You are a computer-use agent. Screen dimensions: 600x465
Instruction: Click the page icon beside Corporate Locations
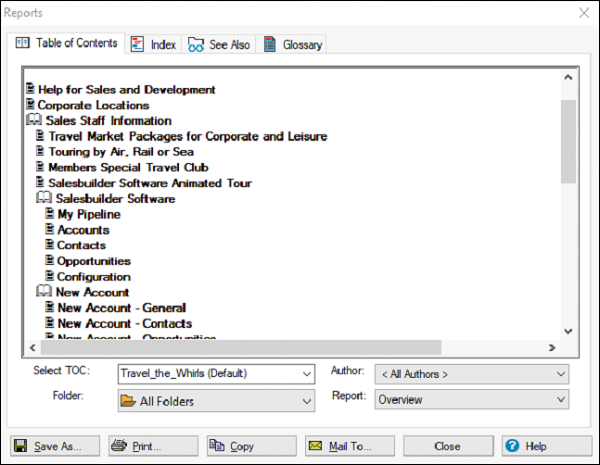click(x=30, y=105)
